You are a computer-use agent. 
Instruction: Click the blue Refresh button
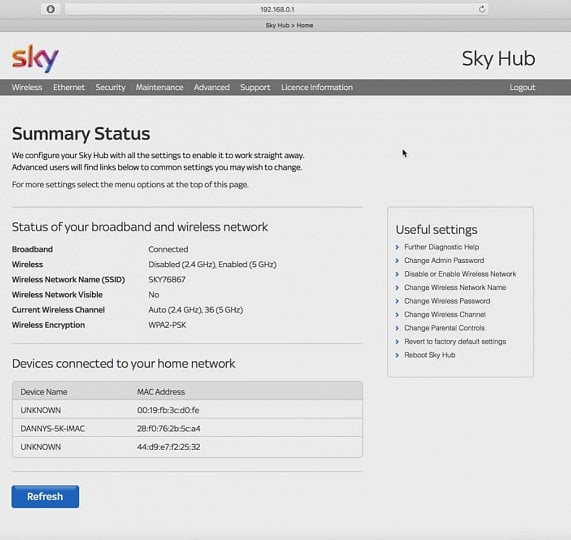(x=45, y=496)
